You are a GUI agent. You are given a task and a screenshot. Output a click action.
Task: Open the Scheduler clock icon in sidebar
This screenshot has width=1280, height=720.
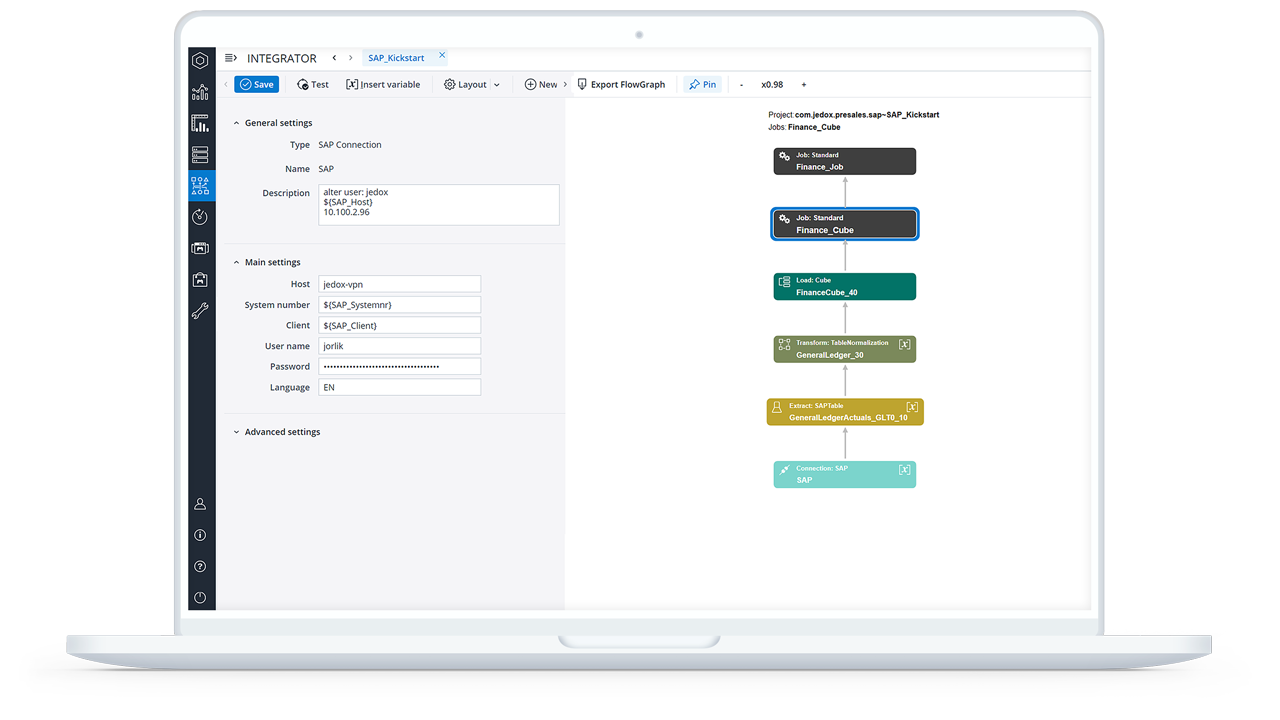(x=200, y=217)
